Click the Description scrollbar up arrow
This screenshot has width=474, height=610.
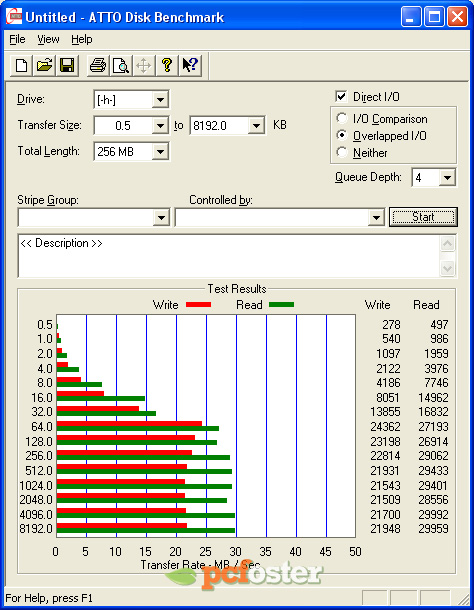pos(448,244)
